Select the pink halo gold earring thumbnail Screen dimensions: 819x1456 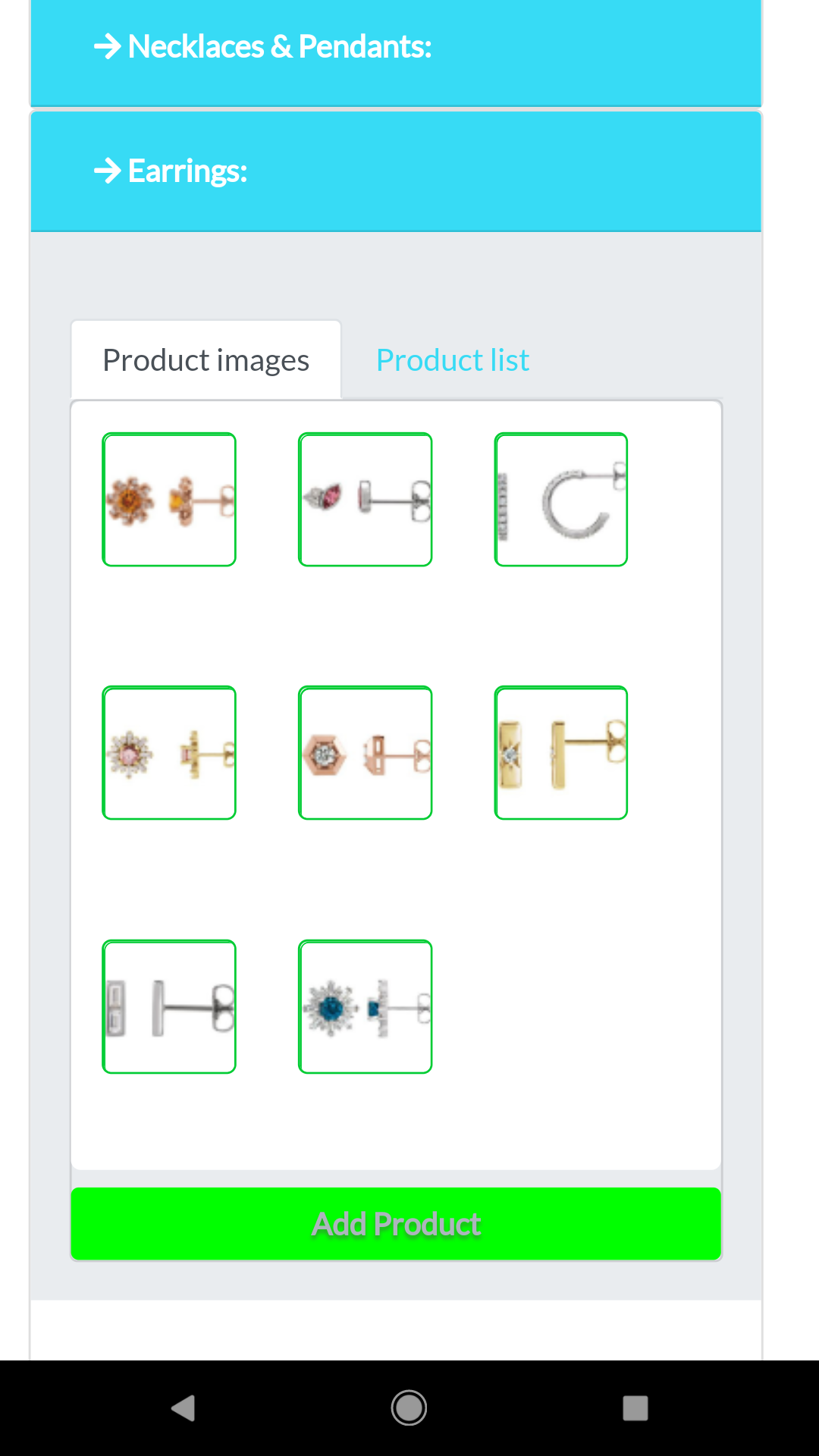(169, 753)
